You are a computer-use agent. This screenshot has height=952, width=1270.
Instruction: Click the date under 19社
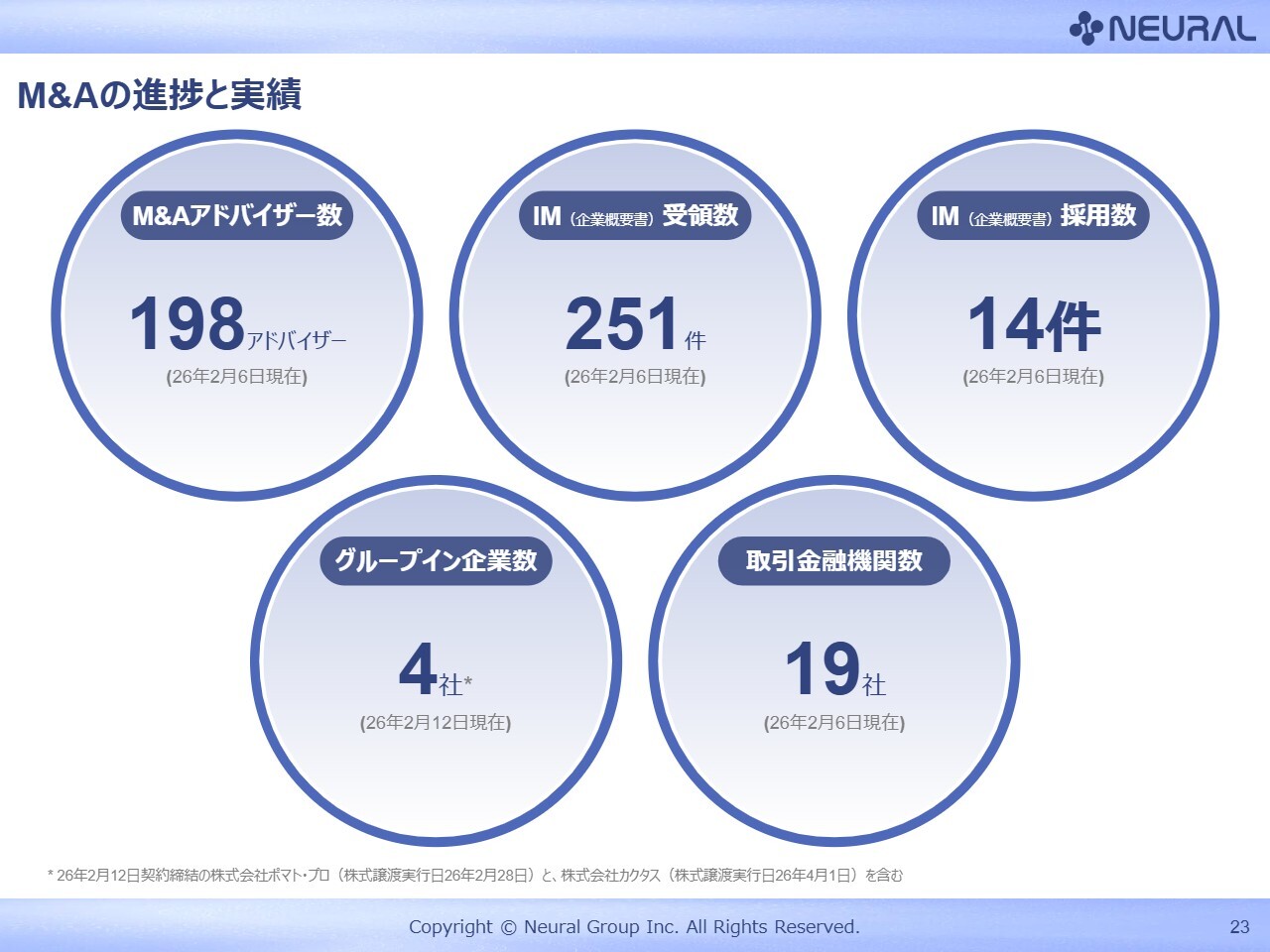tap(834, 723)
